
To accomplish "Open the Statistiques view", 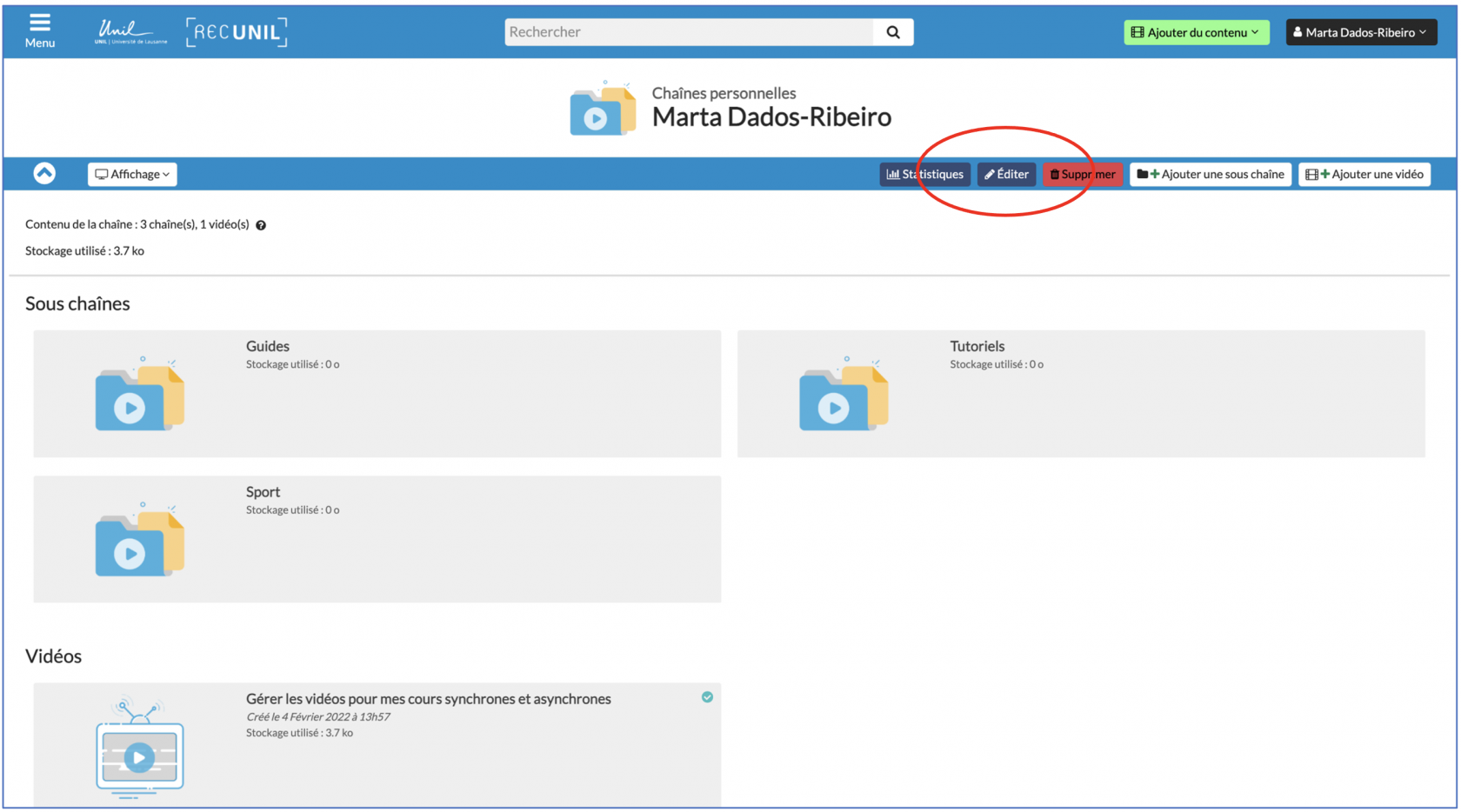I will tap(924, 174).
